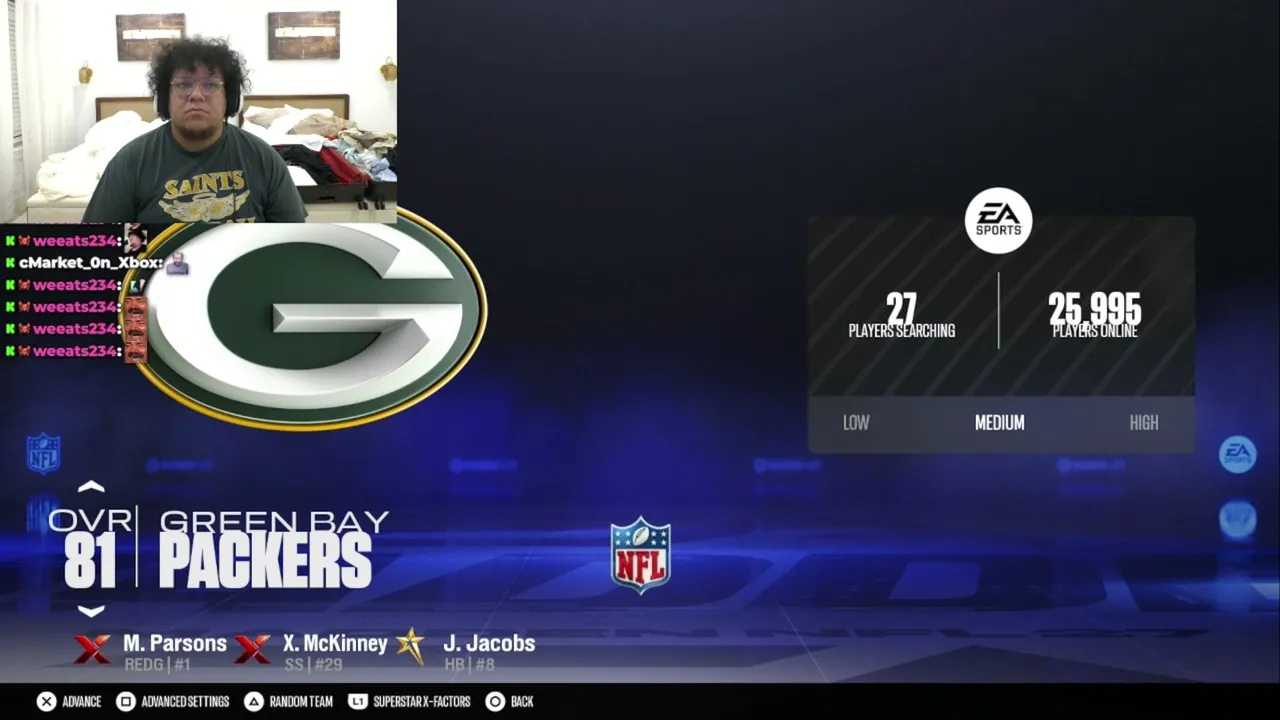The image size is (1280, 720).
Task: Select player name M. Parsons
Action: click(x=175, y=643)
